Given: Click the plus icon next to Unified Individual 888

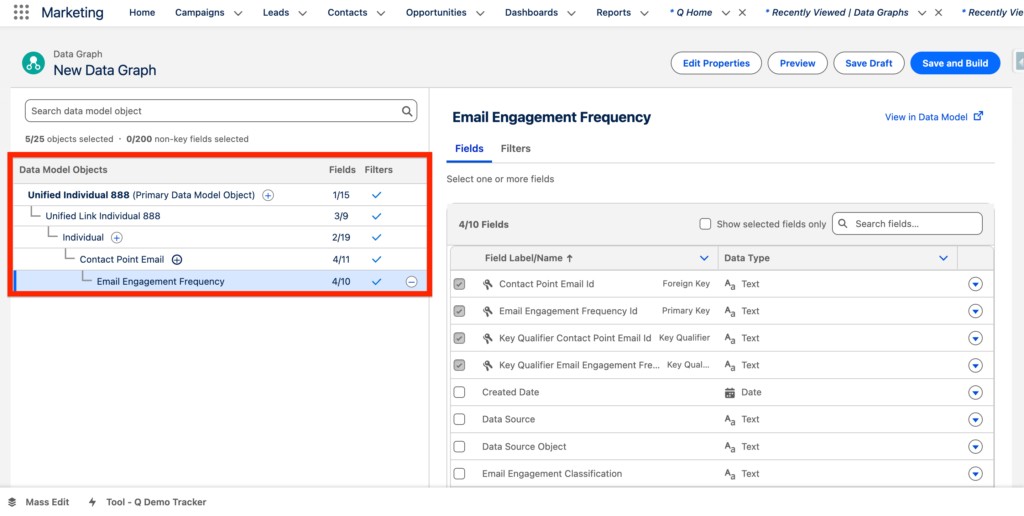Looking at the screenshot, I should pyautogui.click(x=268, y=195).
